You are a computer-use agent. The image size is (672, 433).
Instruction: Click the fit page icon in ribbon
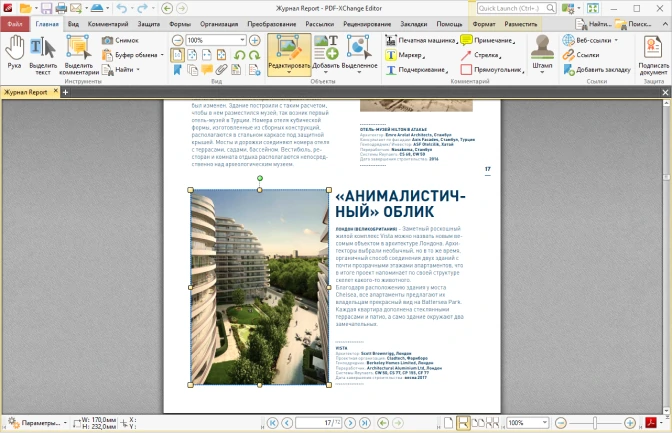192,55
